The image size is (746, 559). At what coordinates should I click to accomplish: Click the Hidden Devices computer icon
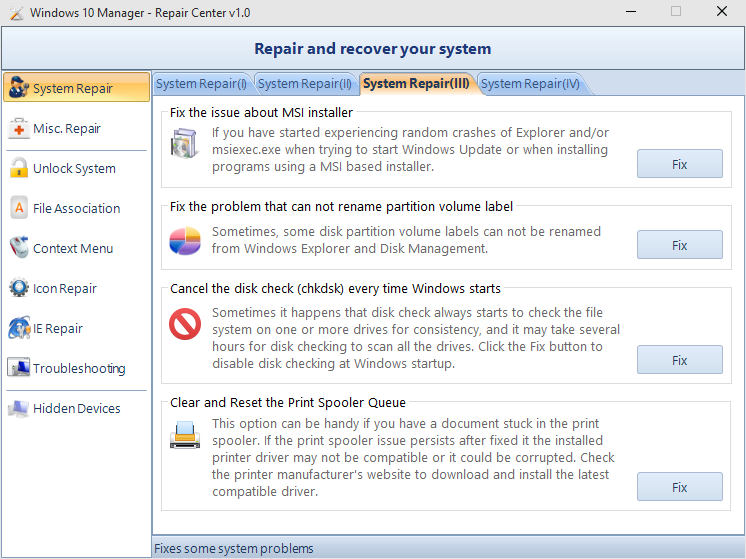pyautogui.click(x=19, y=408)
